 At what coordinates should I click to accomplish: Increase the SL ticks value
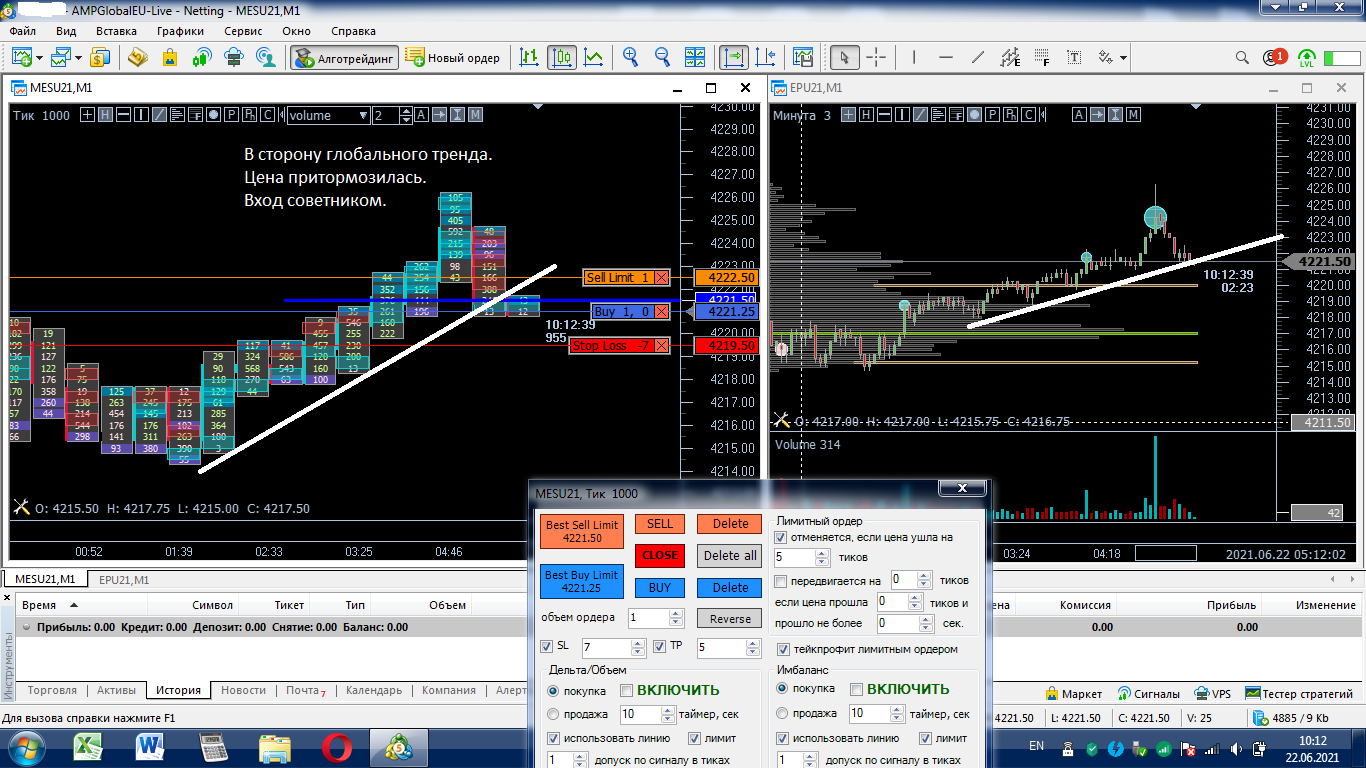click(x=638, y=644)
